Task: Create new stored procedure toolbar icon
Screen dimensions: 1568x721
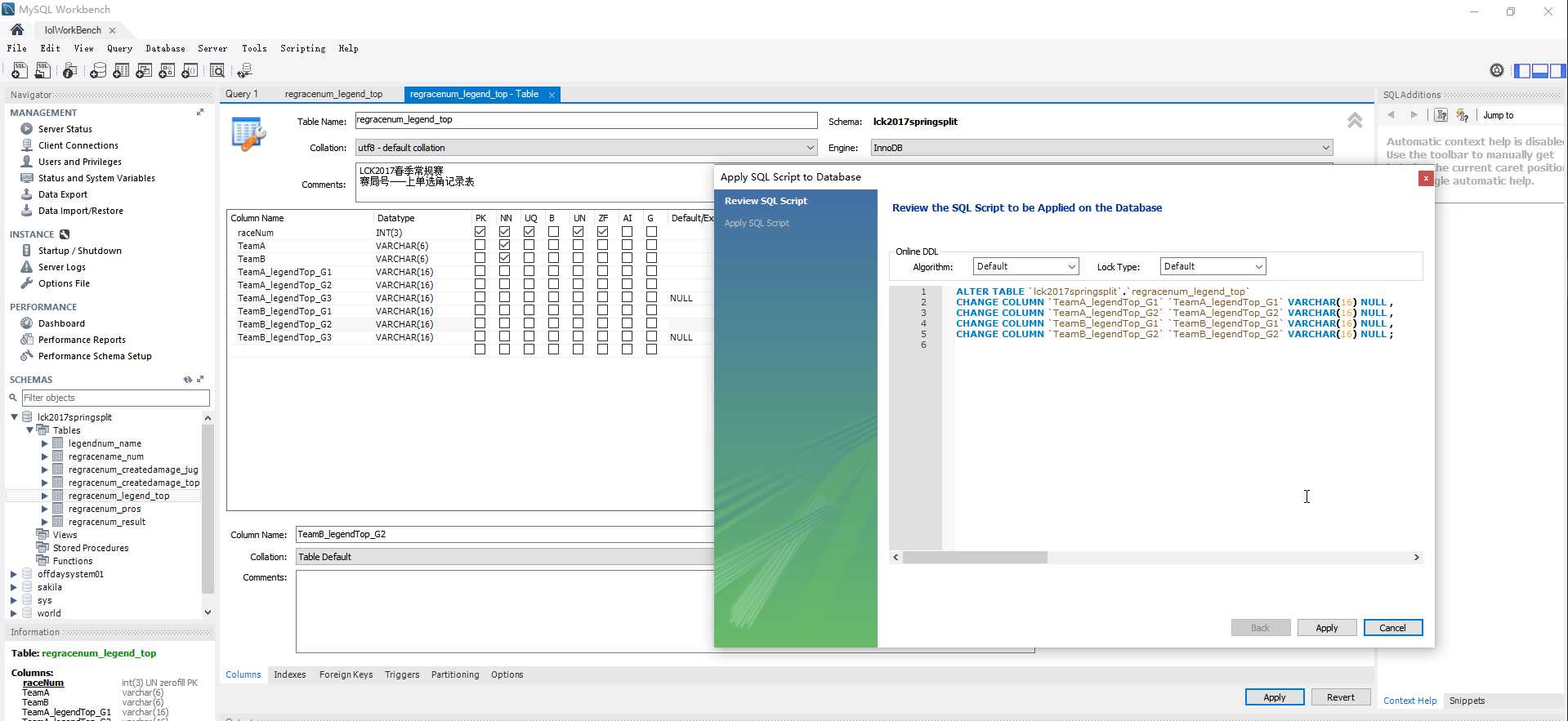Action: pyautogui.click(x=167, y=71)
